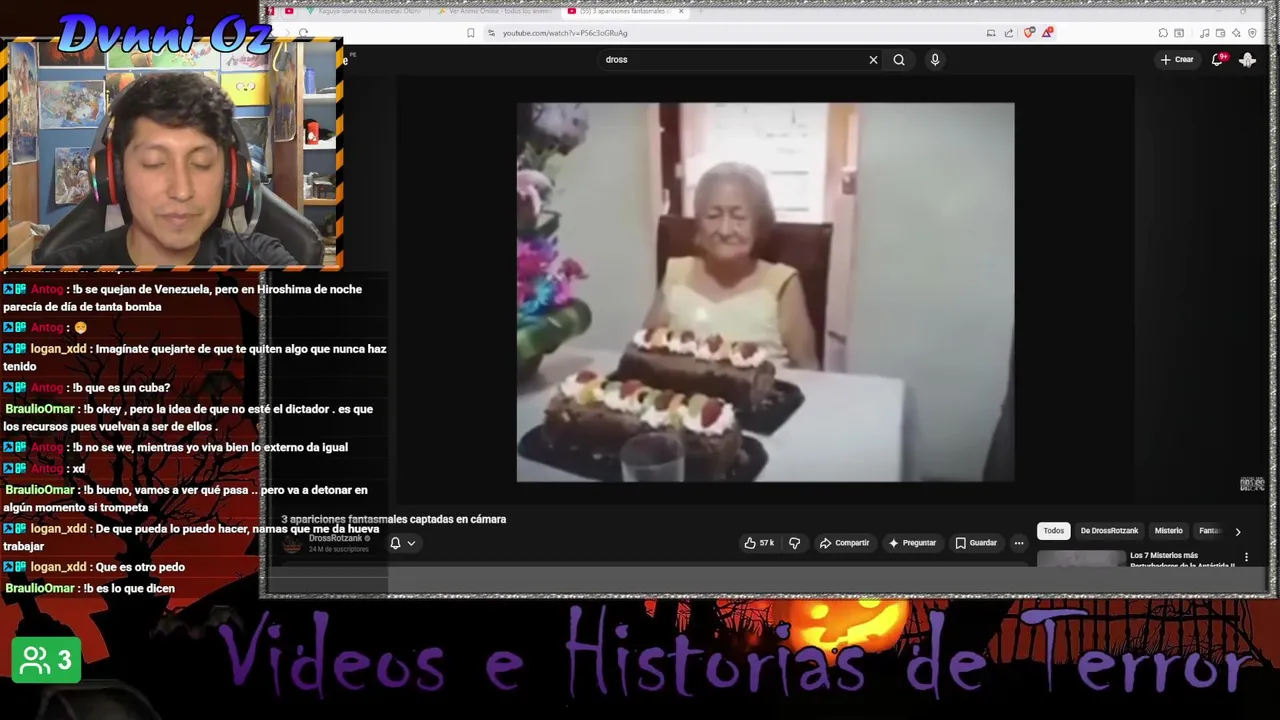Click chat username logan_xdd on Imagínate message
This screenshot has height=720, width=1280.
(x=58, y=349)
